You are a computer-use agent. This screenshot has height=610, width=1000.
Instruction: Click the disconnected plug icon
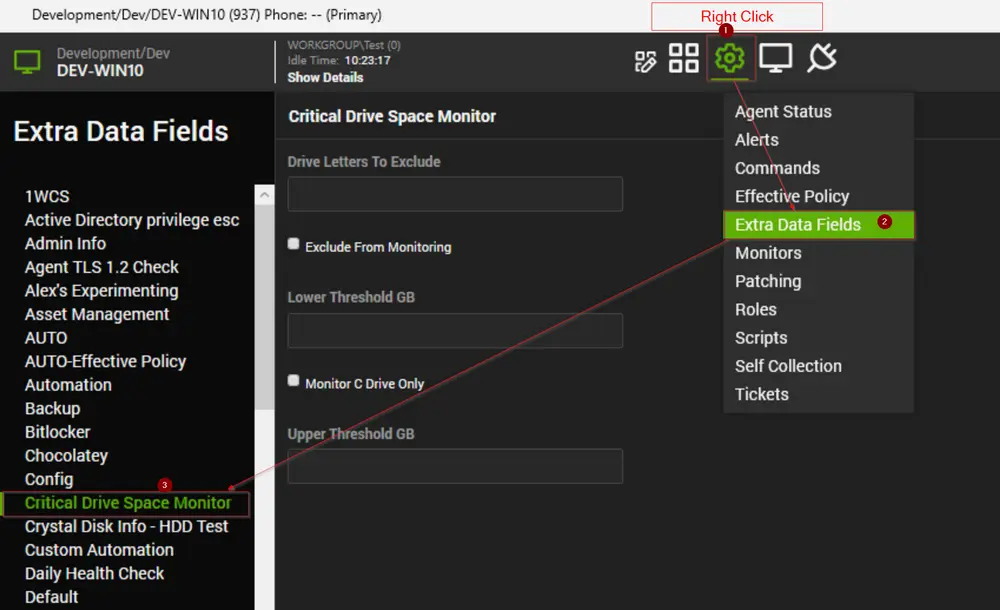[x=822, y=58]
